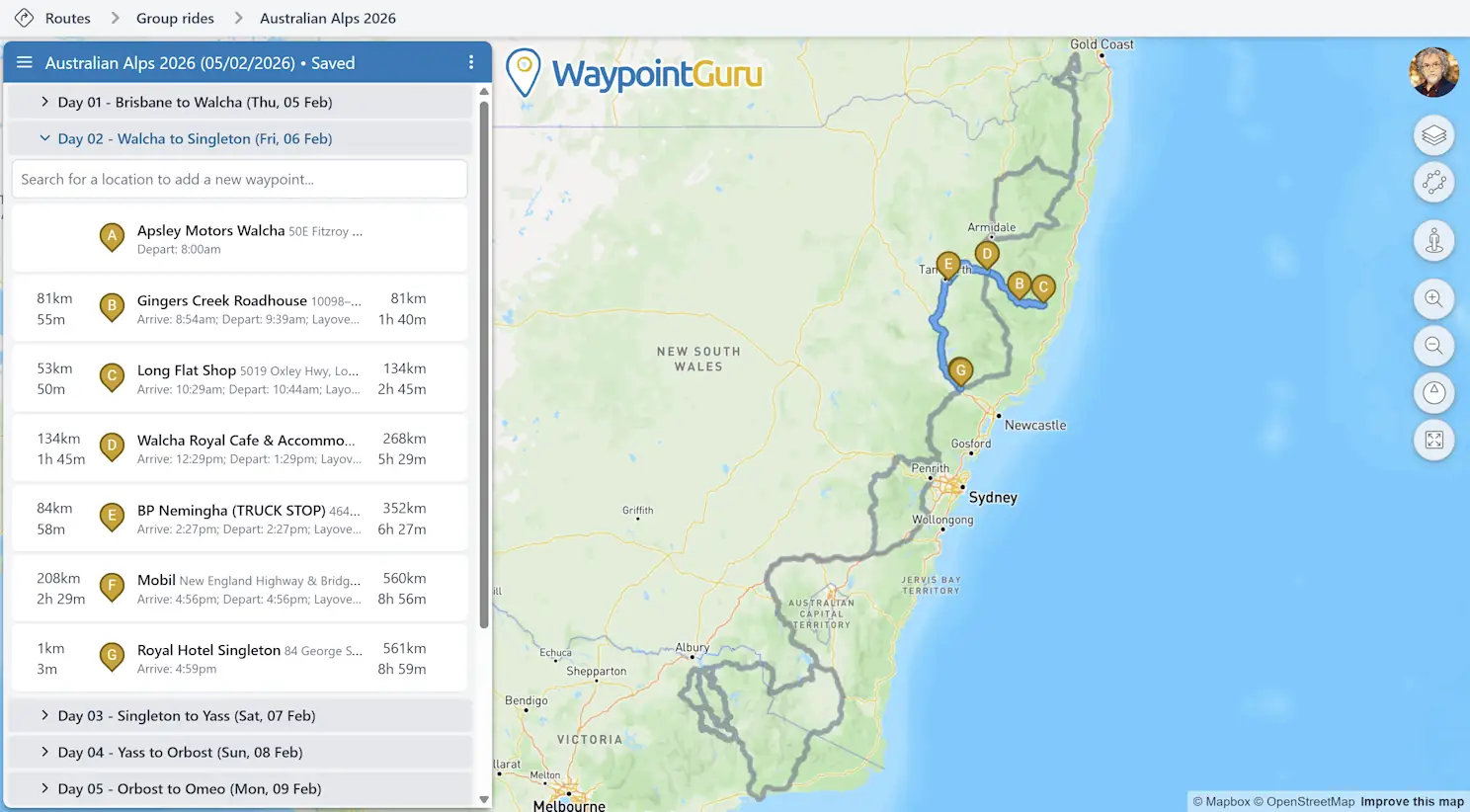Image resolution: width=1470 pixels, height=812 pixels.
Task: Click the Routes breadcrumb link
Action: point(67,18)
